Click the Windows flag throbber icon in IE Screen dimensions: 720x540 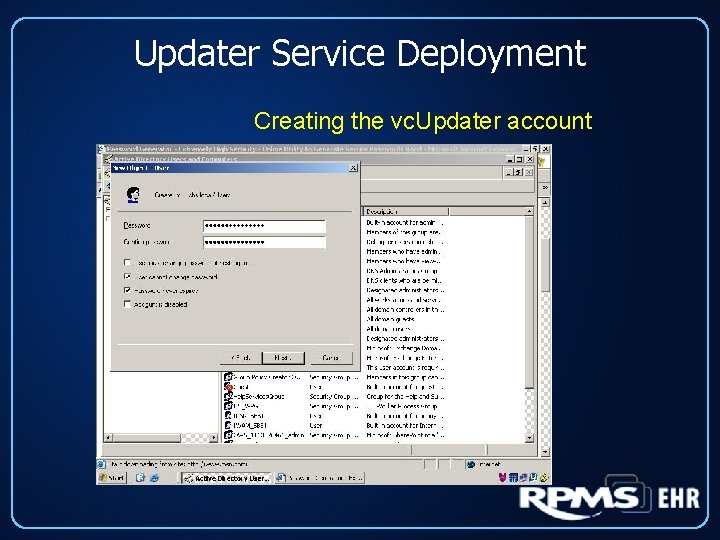(542, 162)
